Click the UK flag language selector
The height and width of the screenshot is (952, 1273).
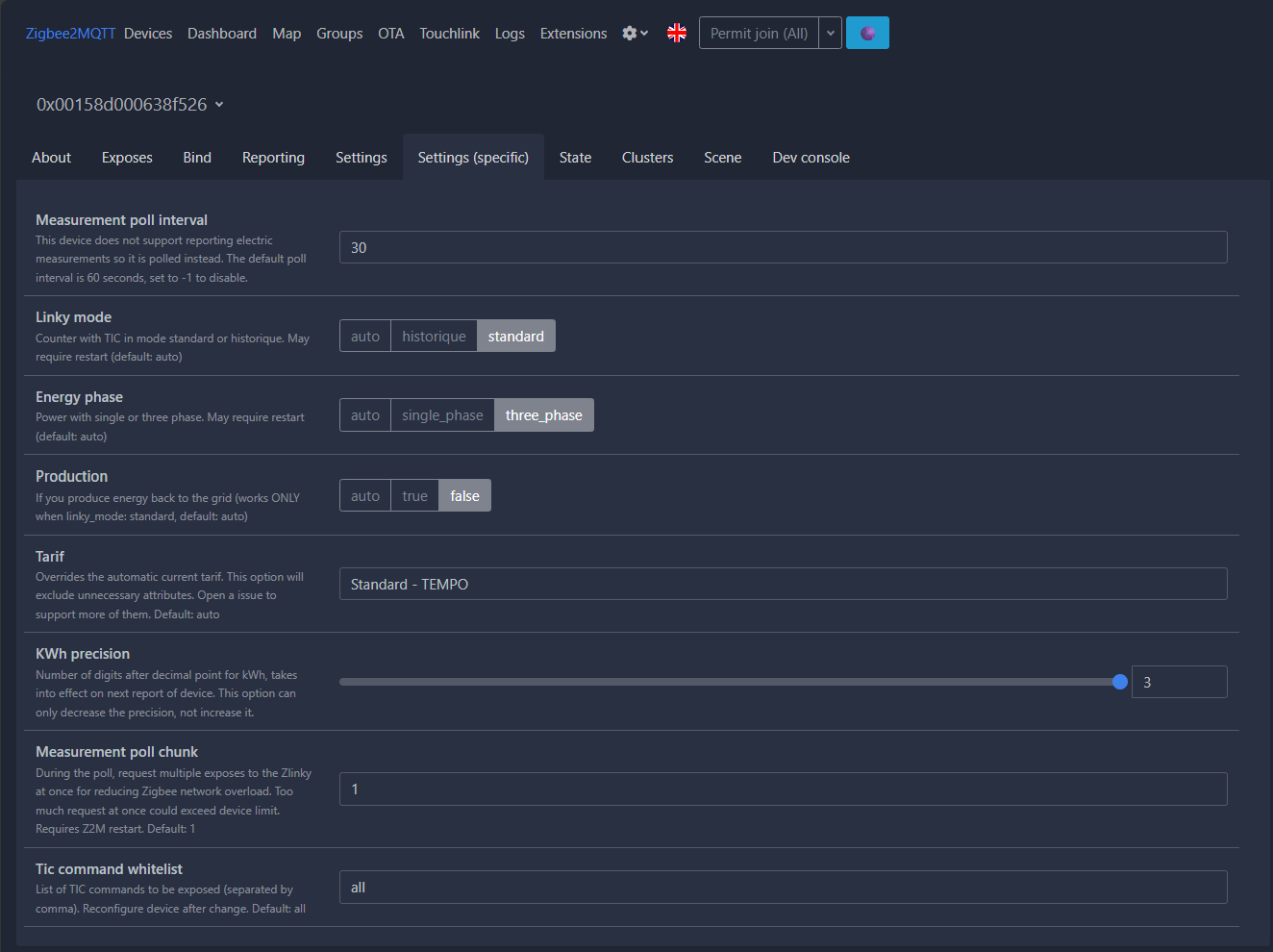tap(677, 34)
